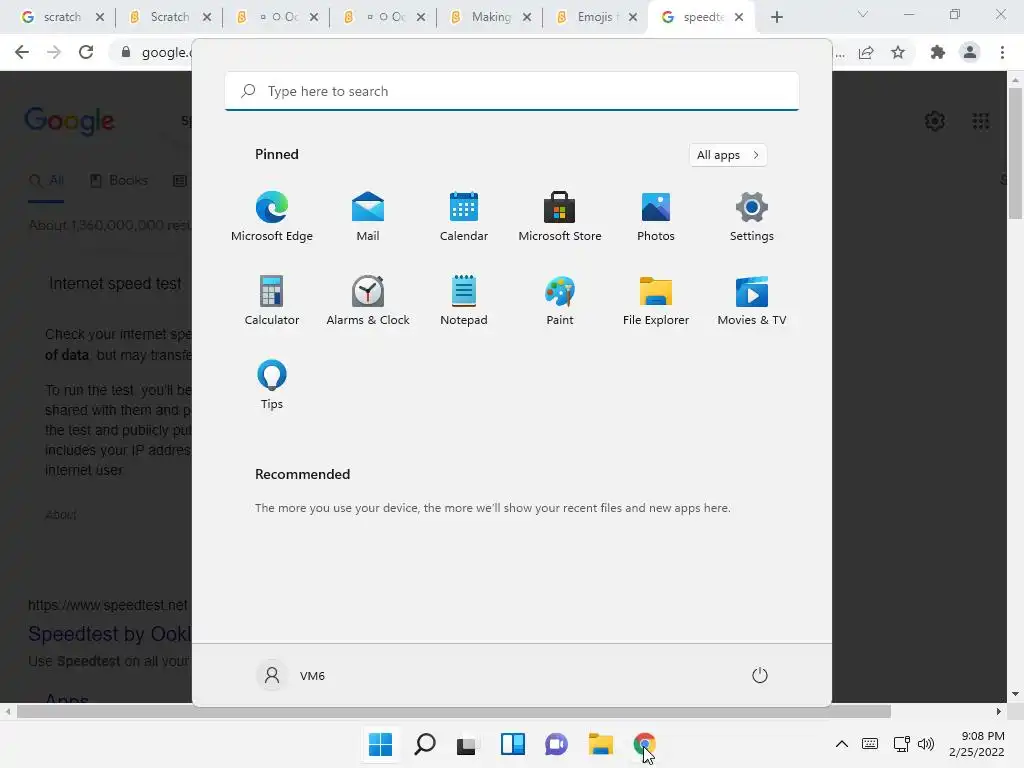
Task: Open Task View on the taskbar
Action: pyautogui.click(x=466, y=744)
